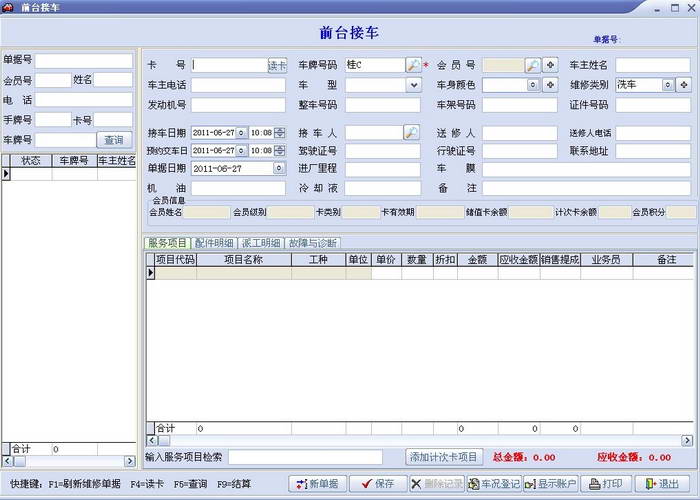Viewport: 700px width, 500px height.
Task: Click add button beside 车身颜色 field
Action: tap(550, 85)
